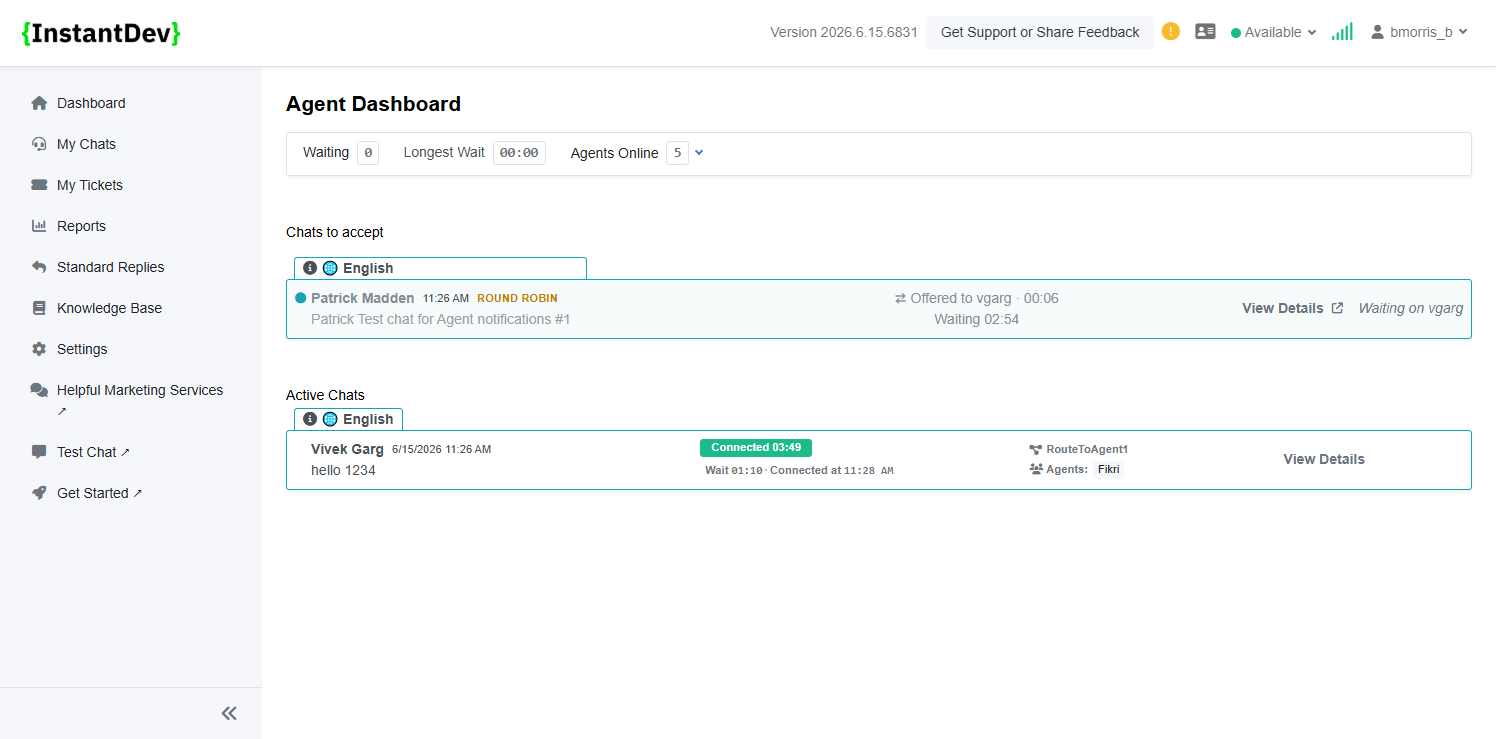The width and height of the screenshot is (1496, 739).
Task: Click the Connected 03:49 green badge
Action: [756, 447]
